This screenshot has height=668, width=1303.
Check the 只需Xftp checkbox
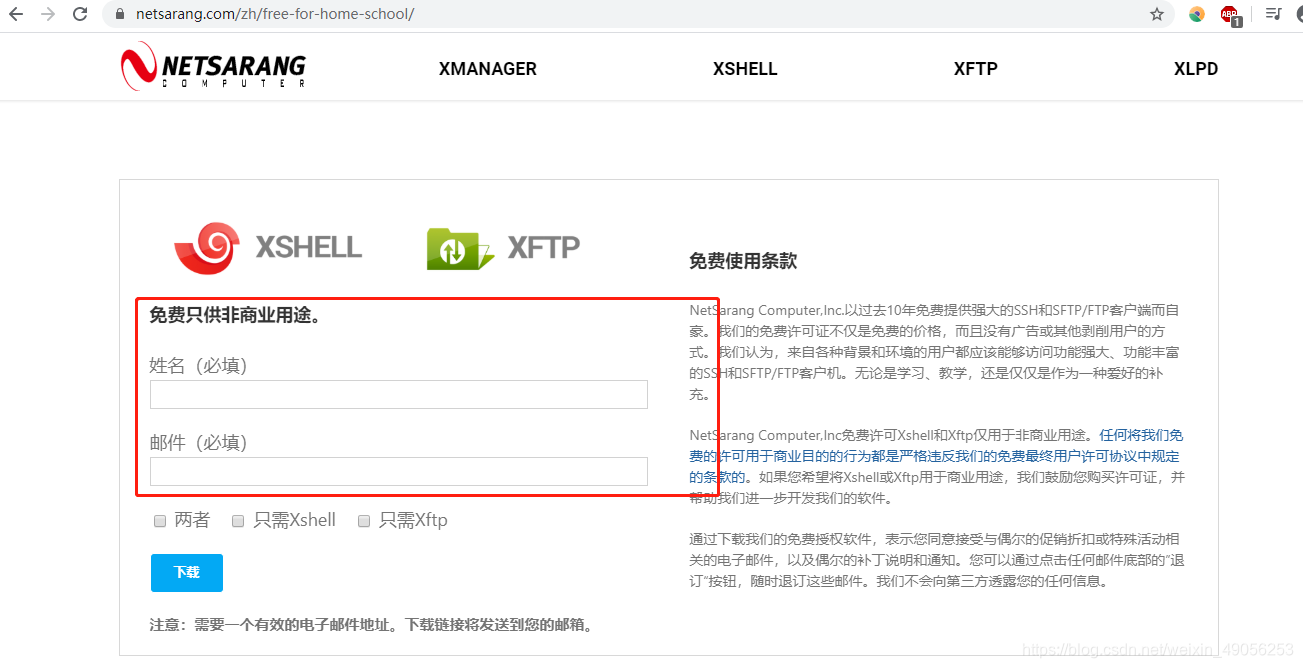[364, 521]
